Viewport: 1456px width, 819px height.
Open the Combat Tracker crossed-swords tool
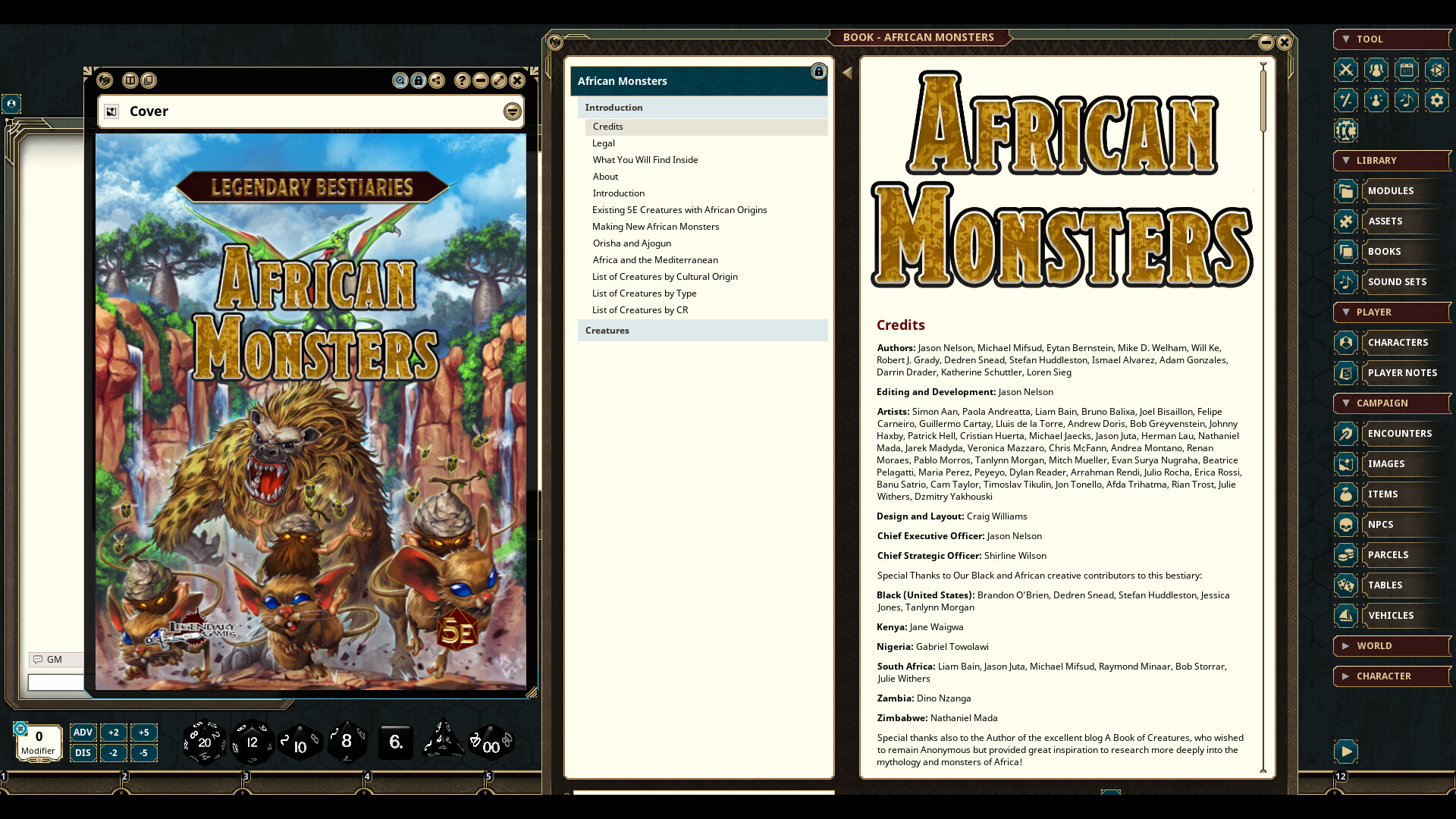tap(1346, 70)
